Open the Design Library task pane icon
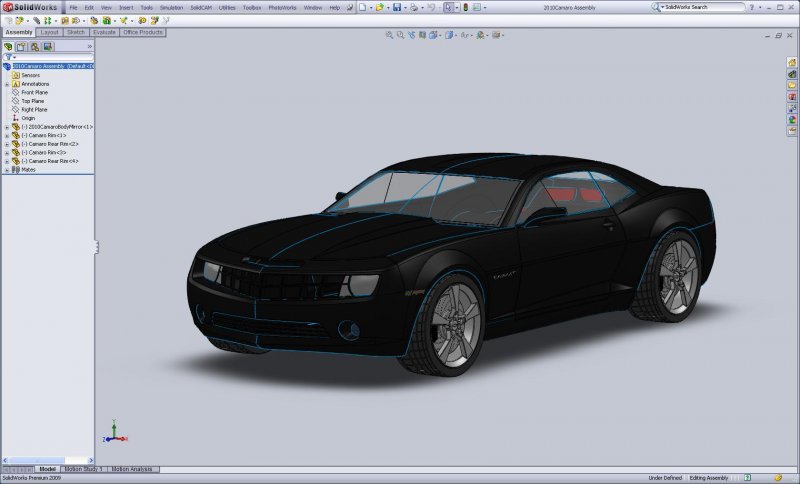 point(792,74)
